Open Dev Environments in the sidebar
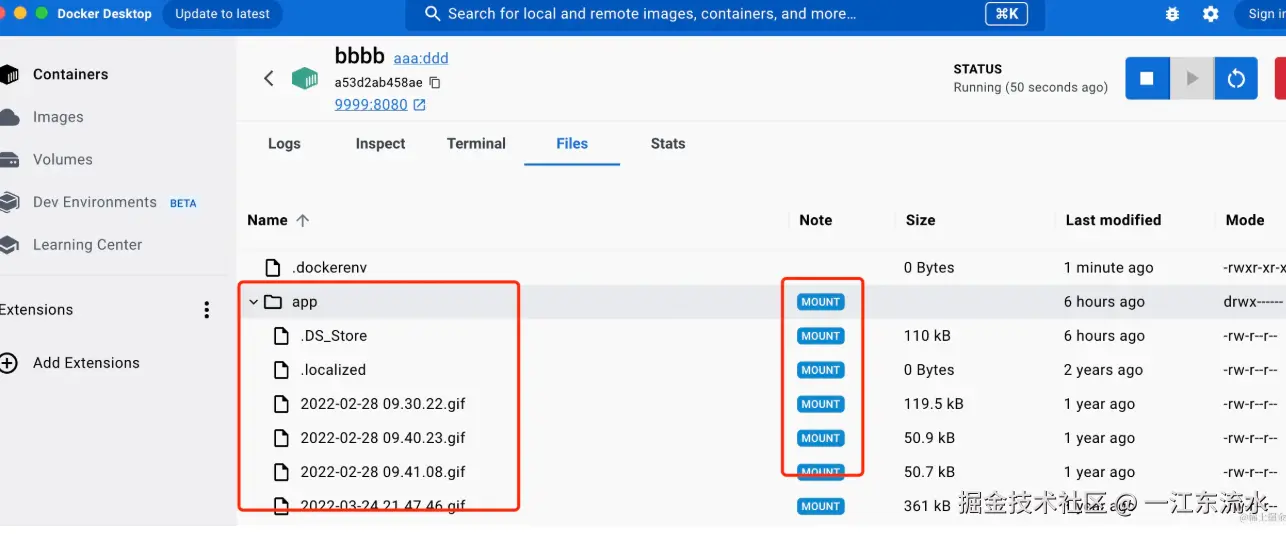The height and width of the screenshot is (534, 1286). coord(94,202)
